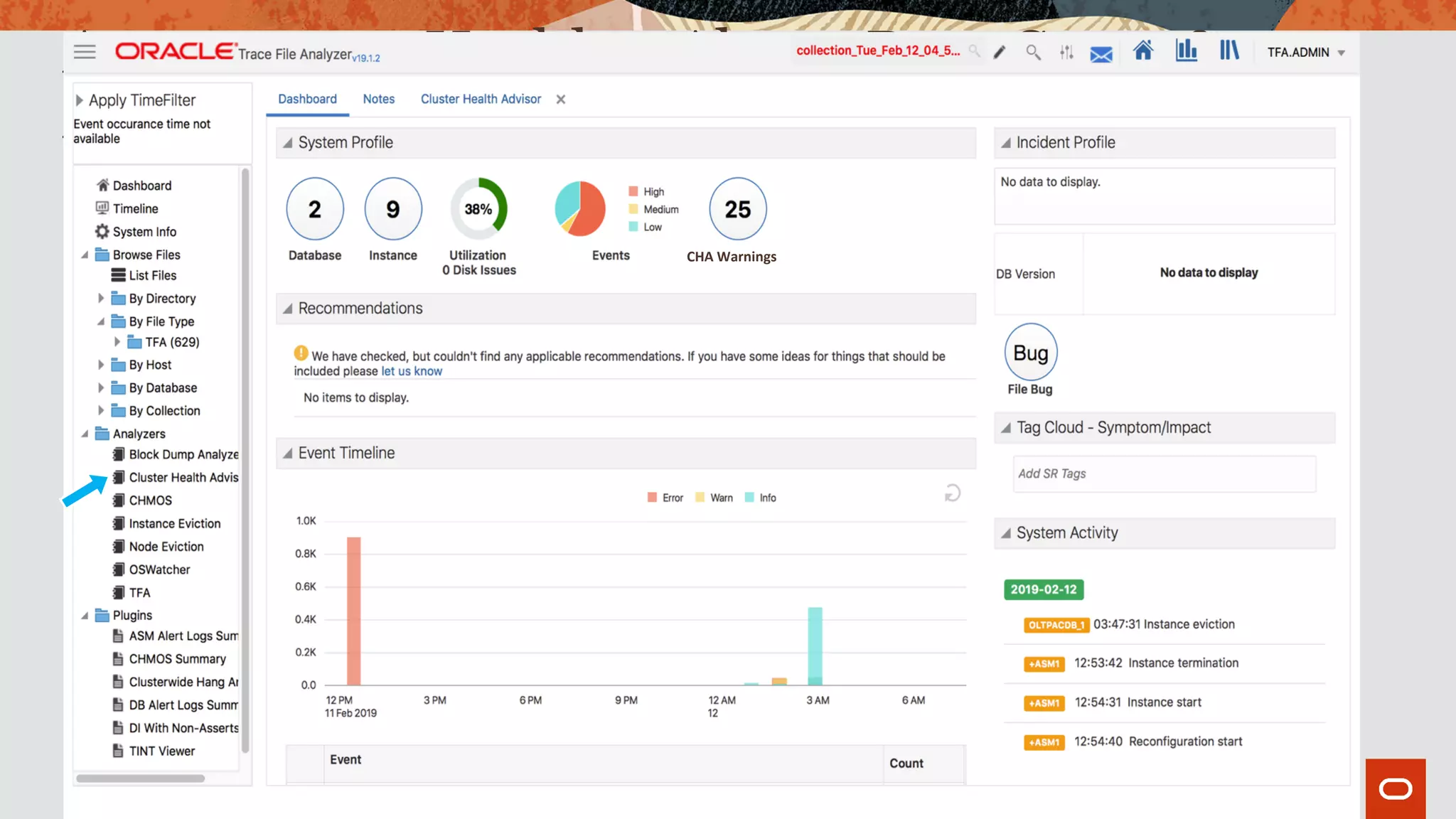Expand the By Host folder
Viewport: 1456px width, 819px height.
coord(101,365)
